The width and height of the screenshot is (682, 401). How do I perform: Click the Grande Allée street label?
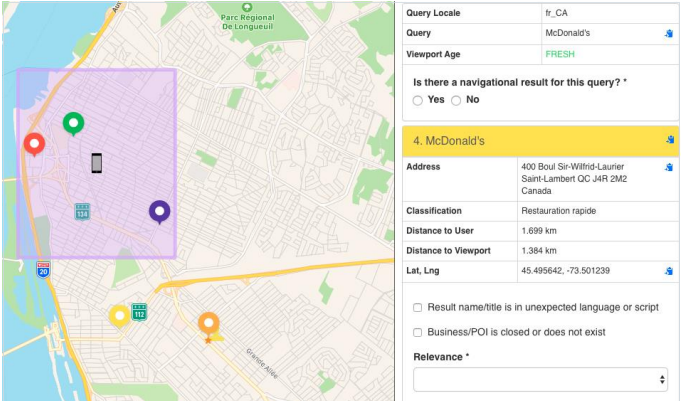tap(262, 364)
